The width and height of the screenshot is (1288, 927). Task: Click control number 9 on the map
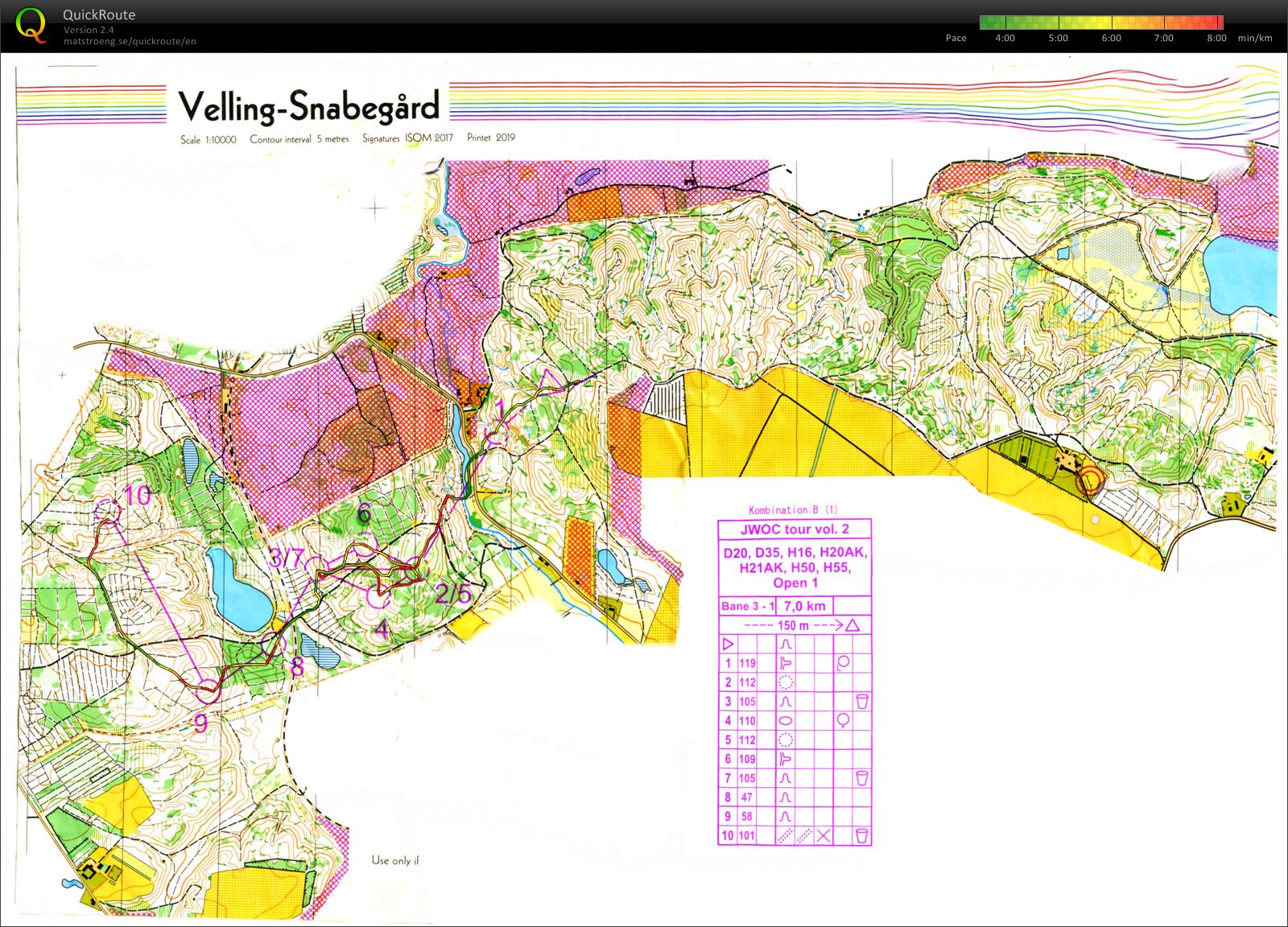200,723
